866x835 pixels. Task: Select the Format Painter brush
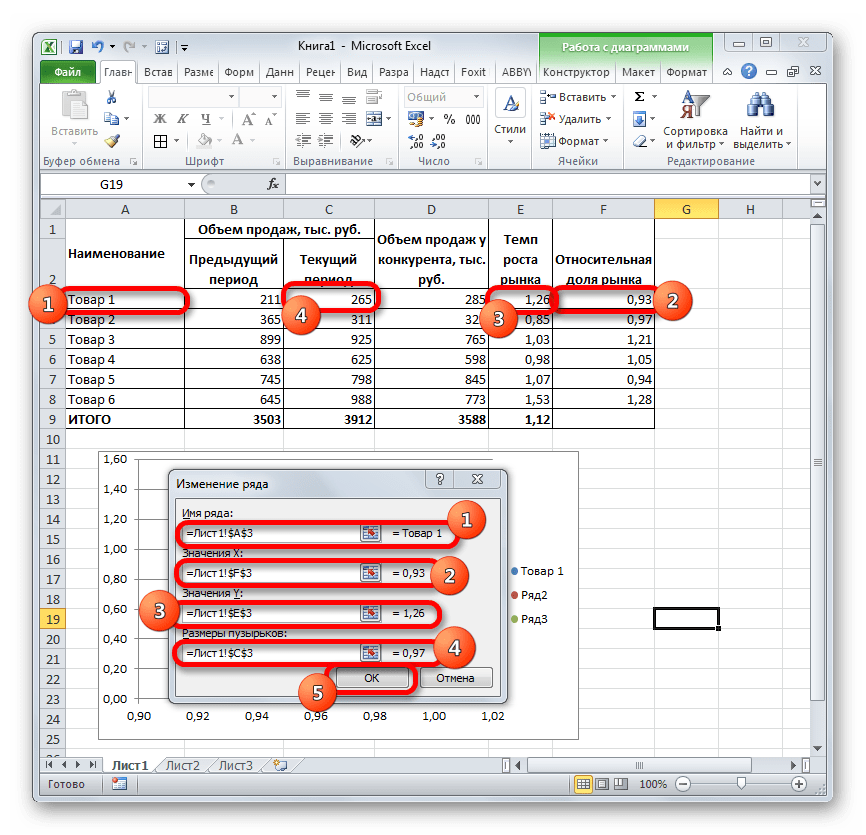pyautogui.click(x=112, y=141)
